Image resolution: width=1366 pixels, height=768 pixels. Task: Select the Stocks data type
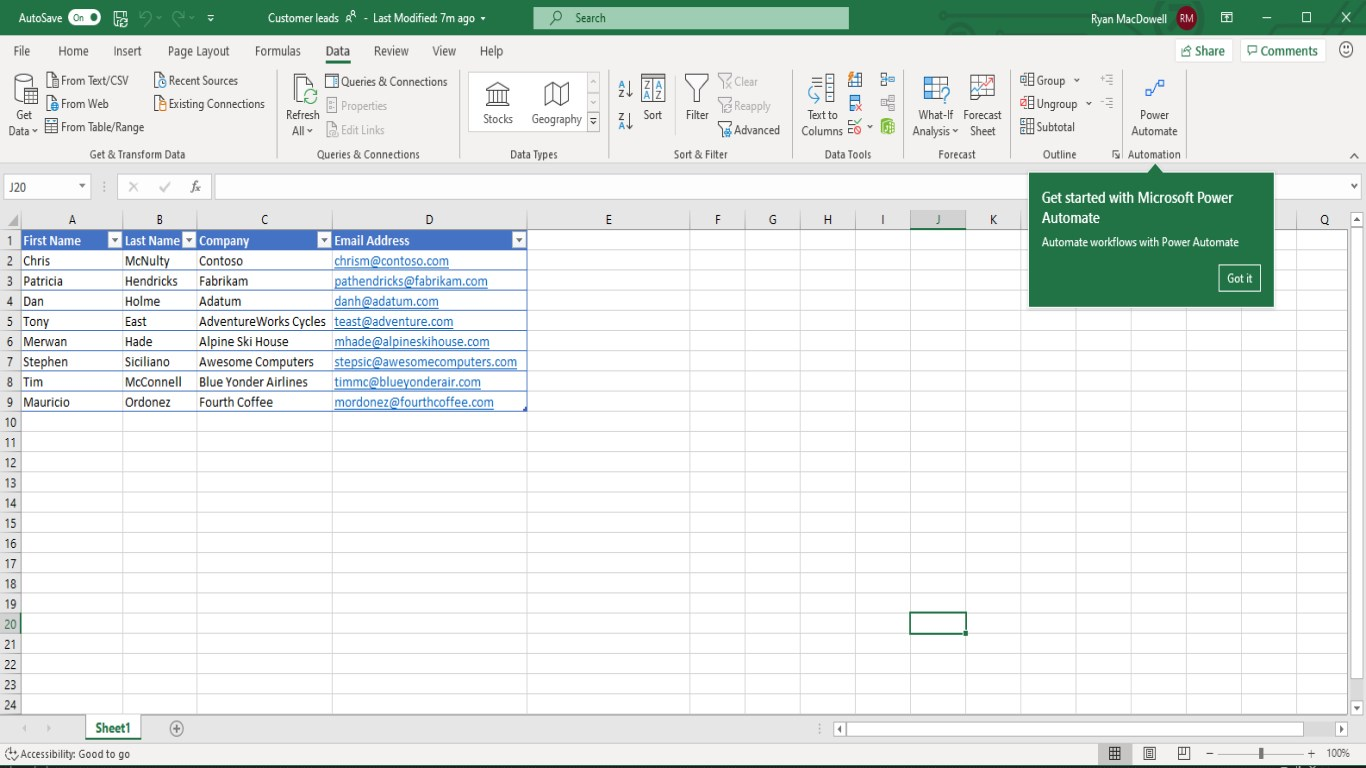(496, 100)
